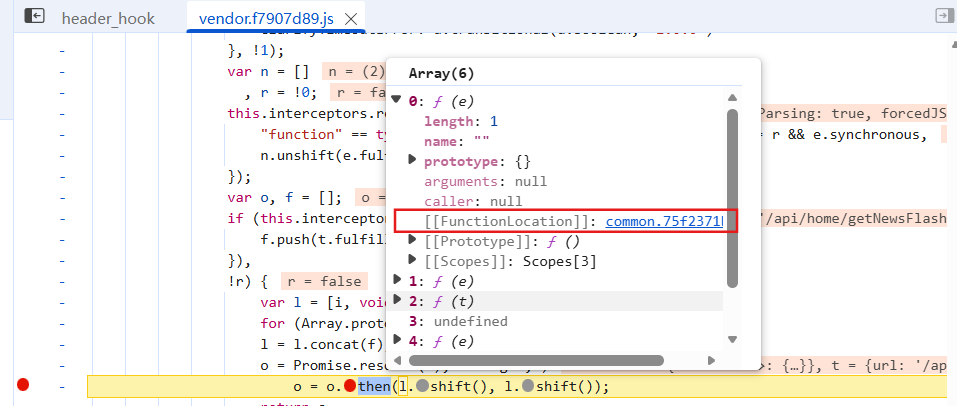
Task: Expand the [[Scopes]] entry
Action: (x=412, y=260)
